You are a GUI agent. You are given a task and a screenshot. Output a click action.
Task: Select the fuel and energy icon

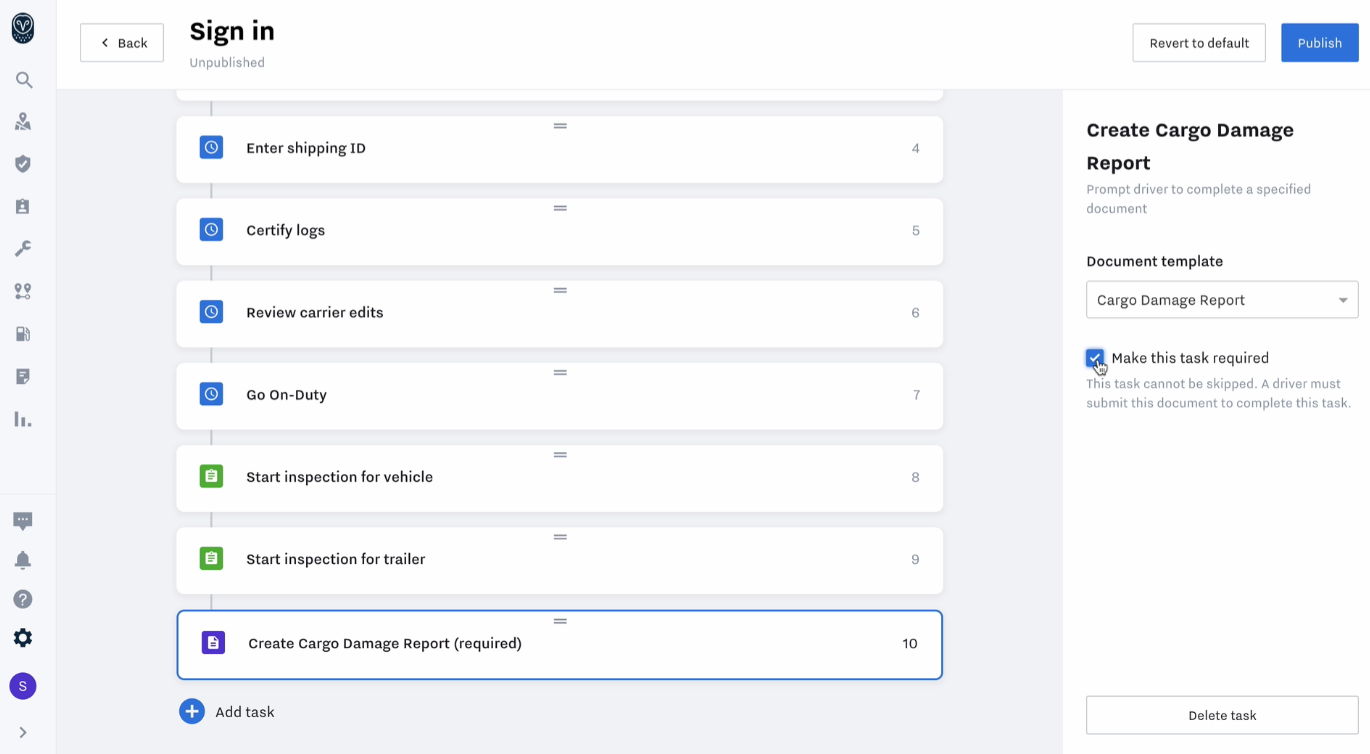click(x=23, y=333)
